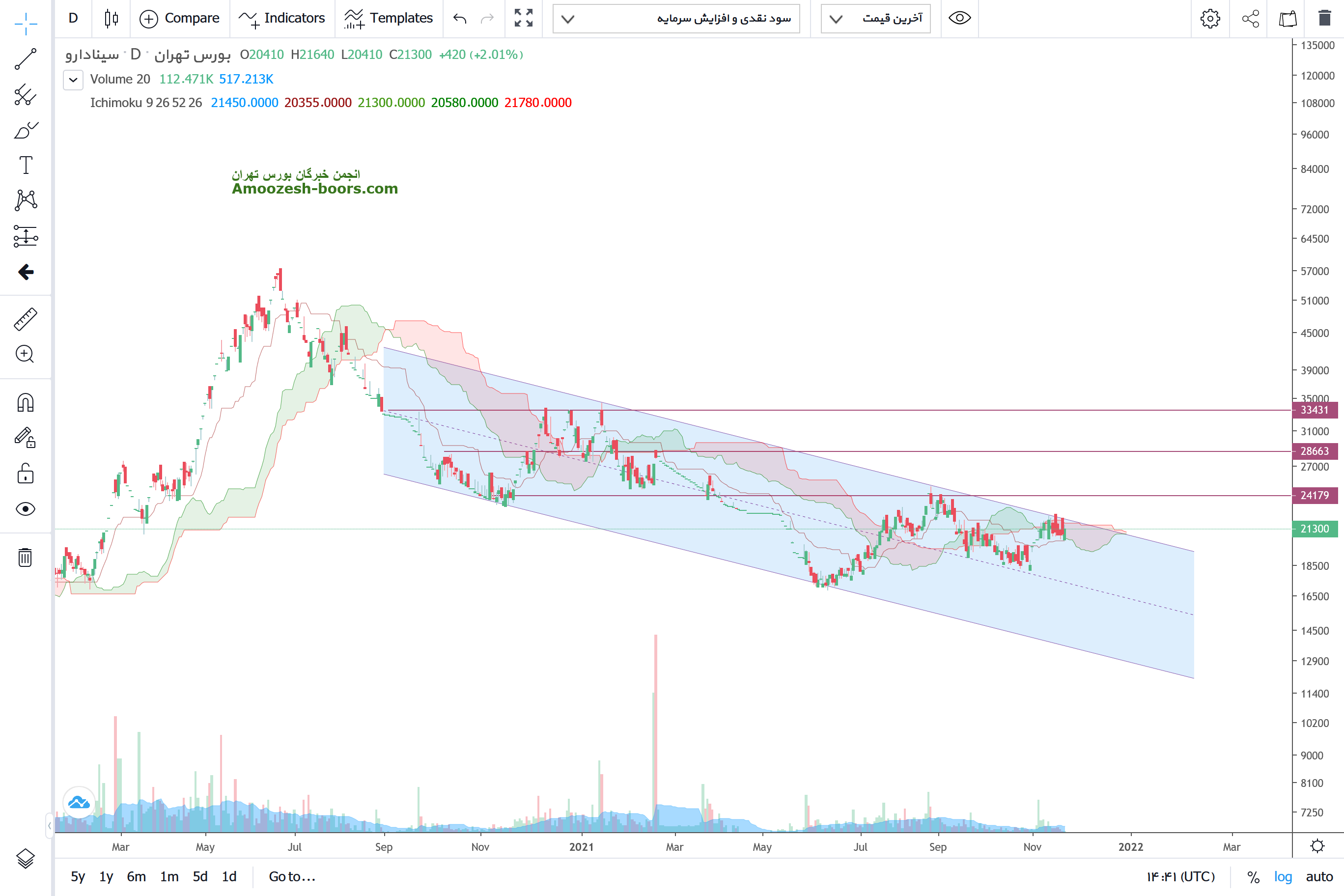1344x896 pixels.
Task: Set range to 1m
Action: coord(169,876)
